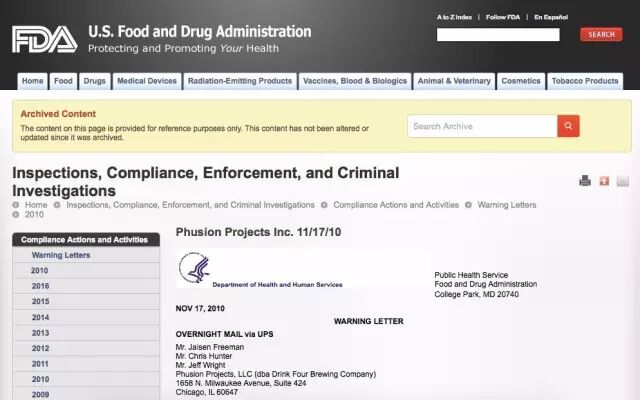Focus the Search Archive input field
This screenshot has width=640, height=400.
click(x=482, y=126)
